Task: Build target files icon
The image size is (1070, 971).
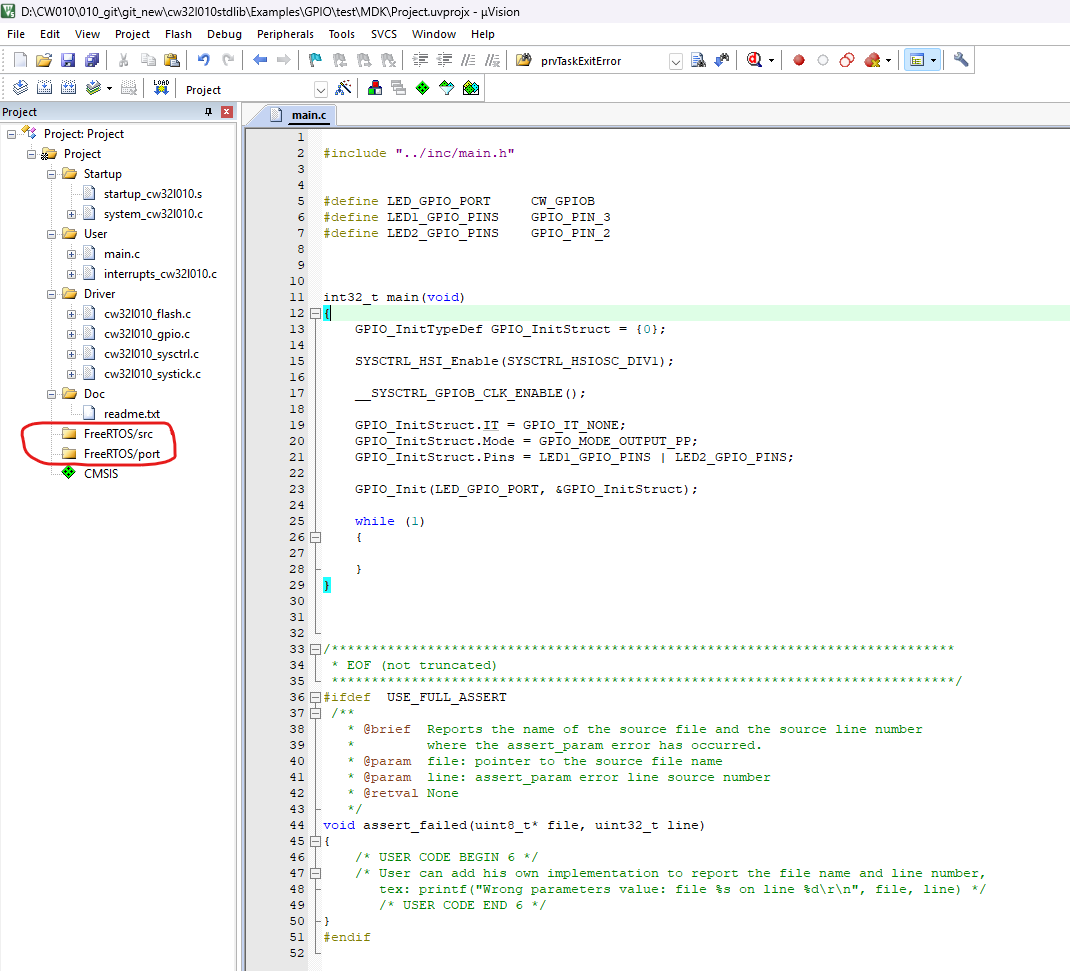Action: click(44, 88)
